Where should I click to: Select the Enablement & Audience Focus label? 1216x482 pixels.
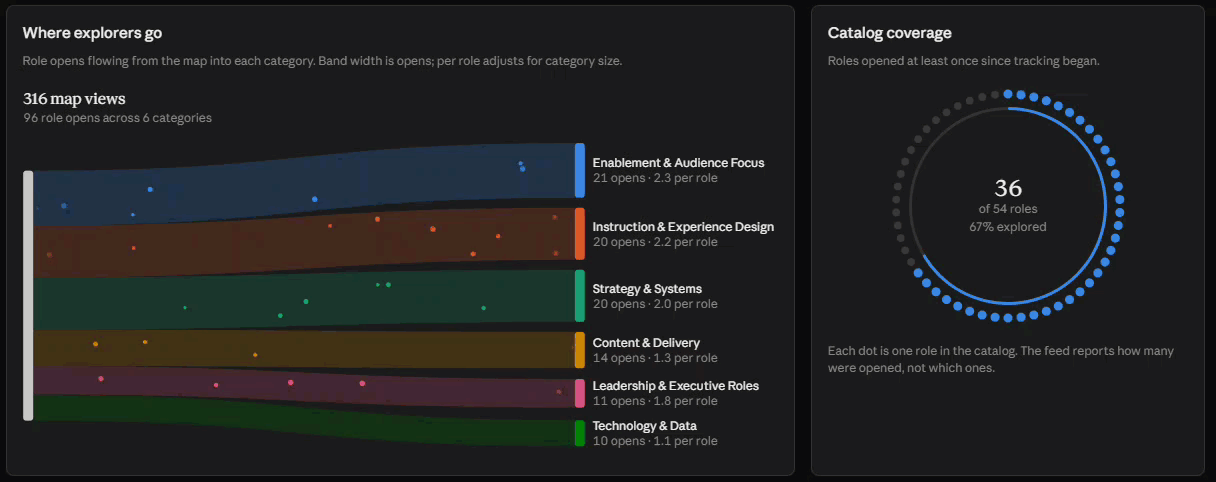678,163
